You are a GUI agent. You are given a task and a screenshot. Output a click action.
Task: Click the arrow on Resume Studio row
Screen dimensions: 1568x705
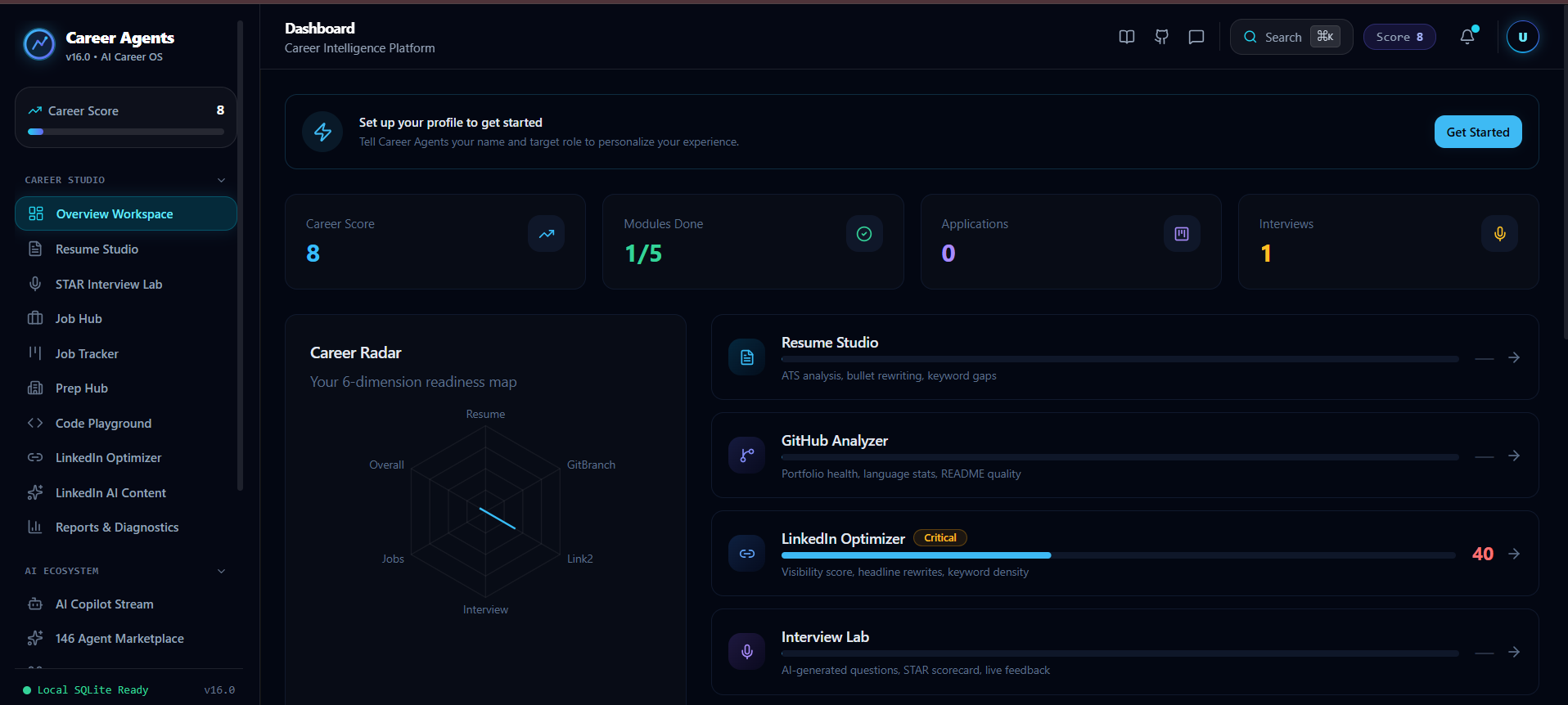(1514, 357)
